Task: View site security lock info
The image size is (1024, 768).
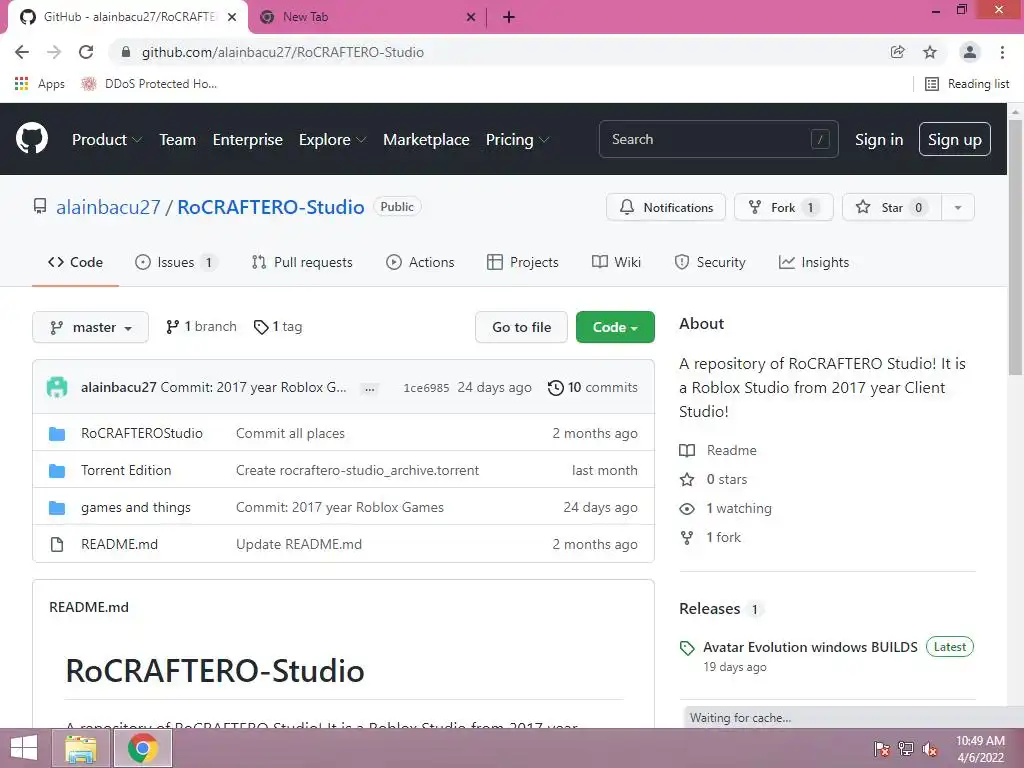Action: pyautogui.click(x=126, y=52)
